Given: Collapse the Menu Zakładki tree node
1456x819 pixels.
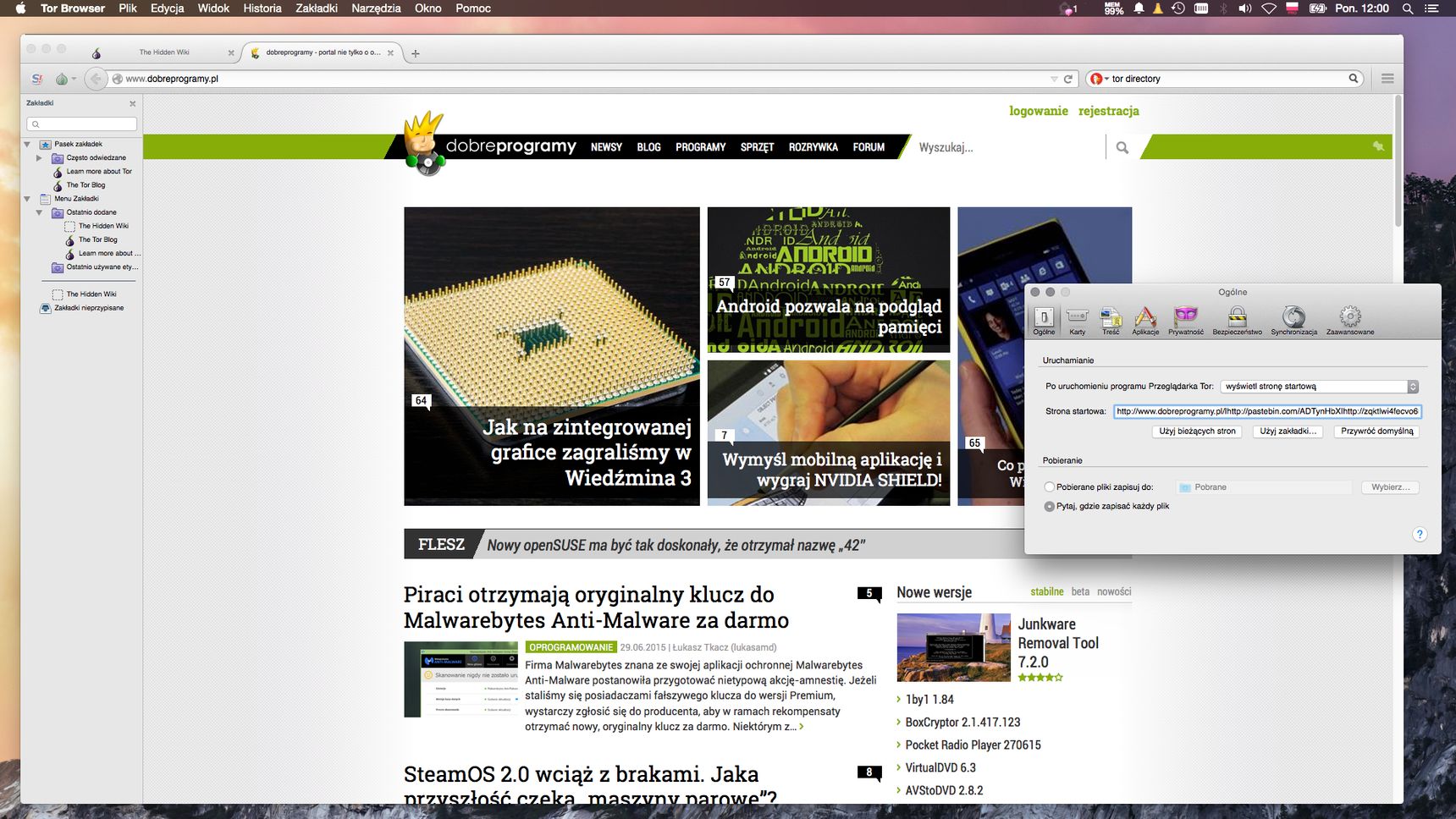Looking at the screenshot, I should pyautogui.click(x=27, y=199).
